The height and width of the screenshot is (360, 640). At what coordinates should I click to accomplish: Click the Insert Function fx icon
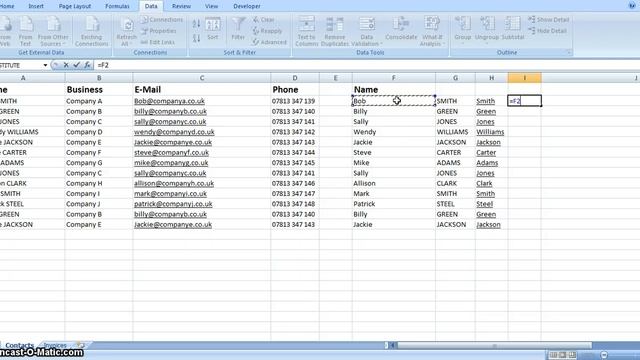(x=87, y=65)
